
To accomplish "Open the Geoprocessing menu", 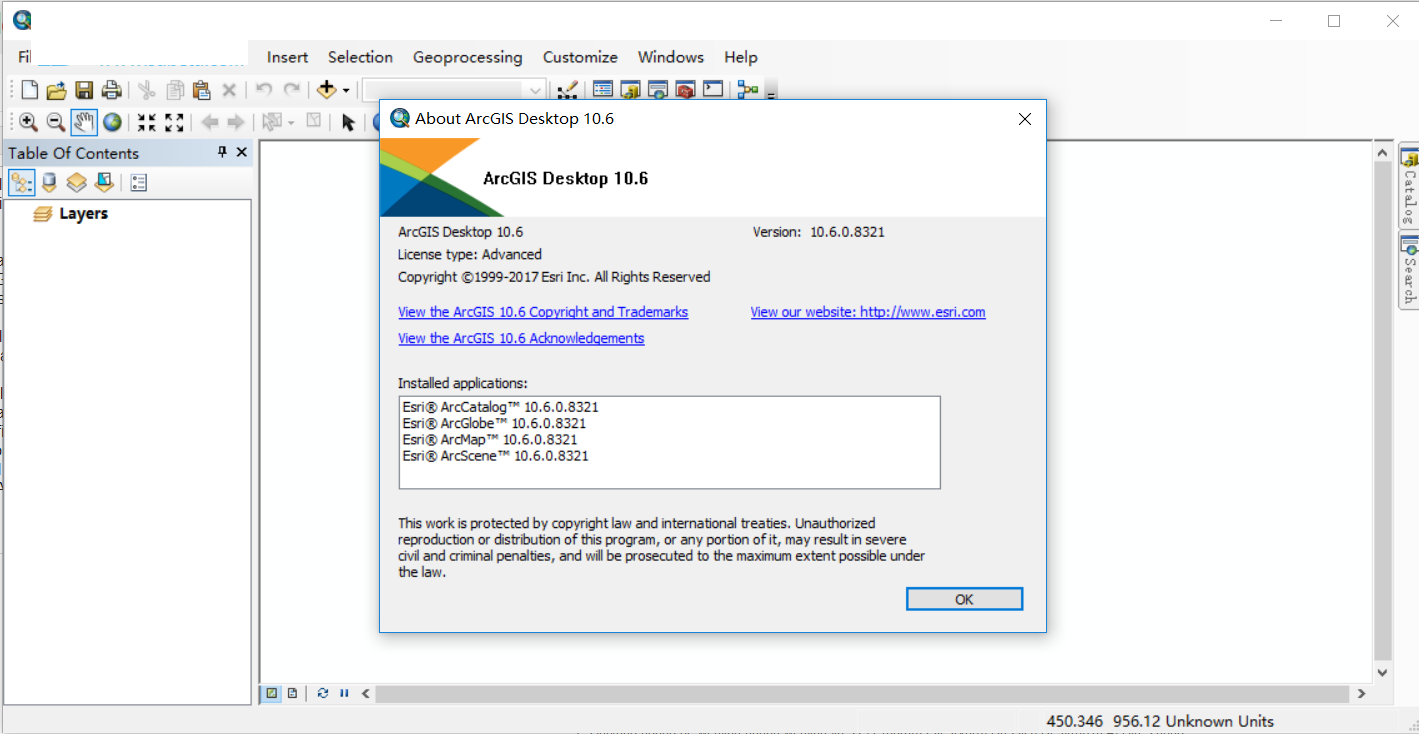I will pos(467,57).
